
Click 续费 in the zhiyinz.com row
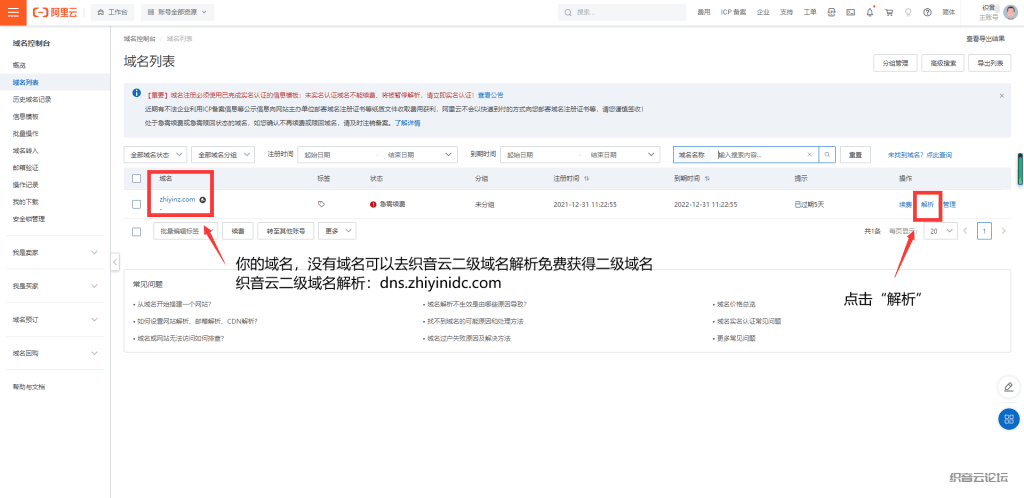905,204
